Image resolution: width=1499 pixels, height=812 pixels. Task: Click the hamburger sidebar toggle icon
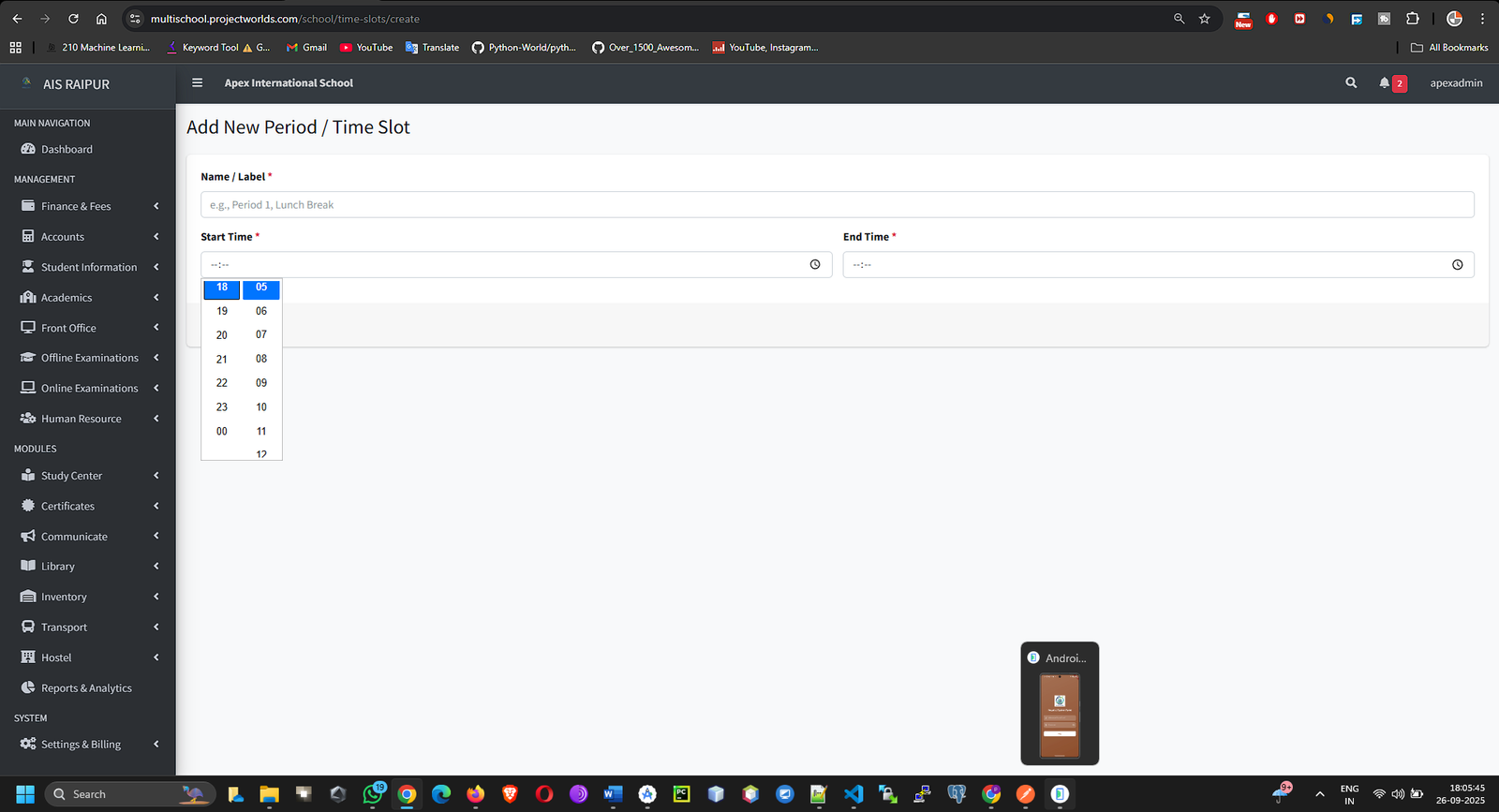click(197, 83)
